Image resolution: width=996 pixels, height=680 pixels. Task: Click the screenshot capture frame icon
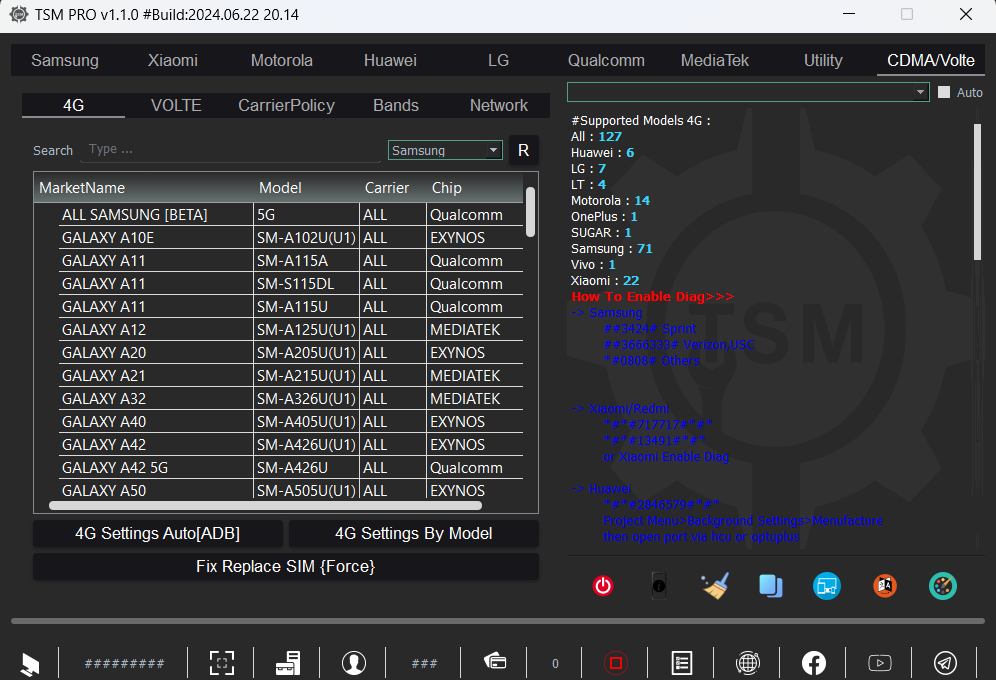point(222,663)
